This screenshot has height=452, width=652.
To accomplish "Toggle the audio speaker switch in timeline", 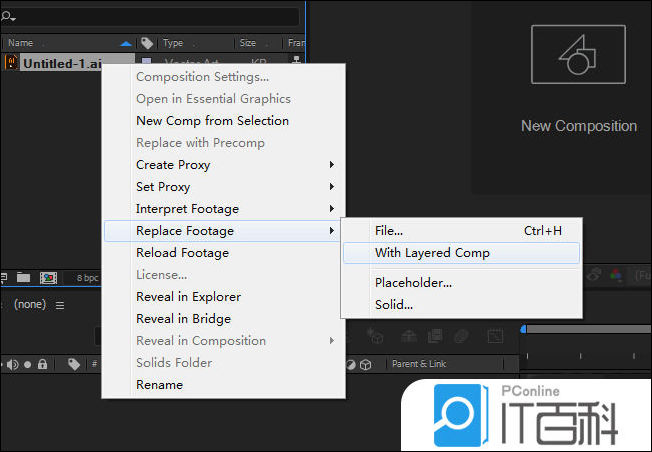I will (x=12, y=364).
